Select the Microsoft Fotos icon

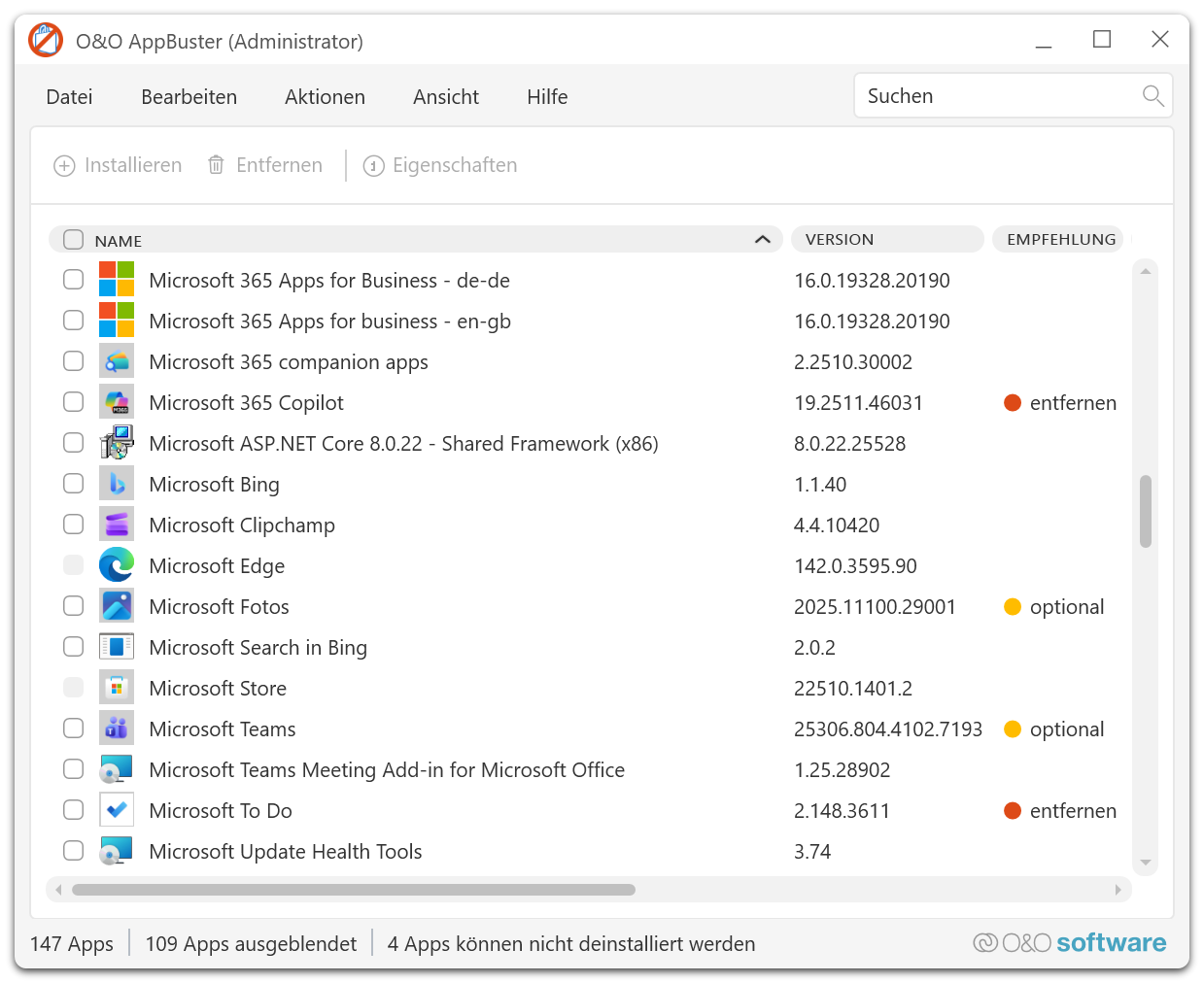117,606
